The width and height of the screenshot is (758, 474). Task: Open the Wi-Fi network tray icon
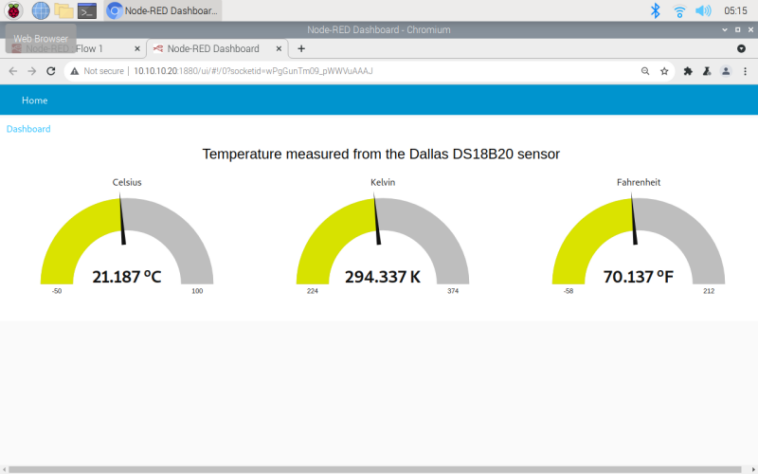[679, 11]
